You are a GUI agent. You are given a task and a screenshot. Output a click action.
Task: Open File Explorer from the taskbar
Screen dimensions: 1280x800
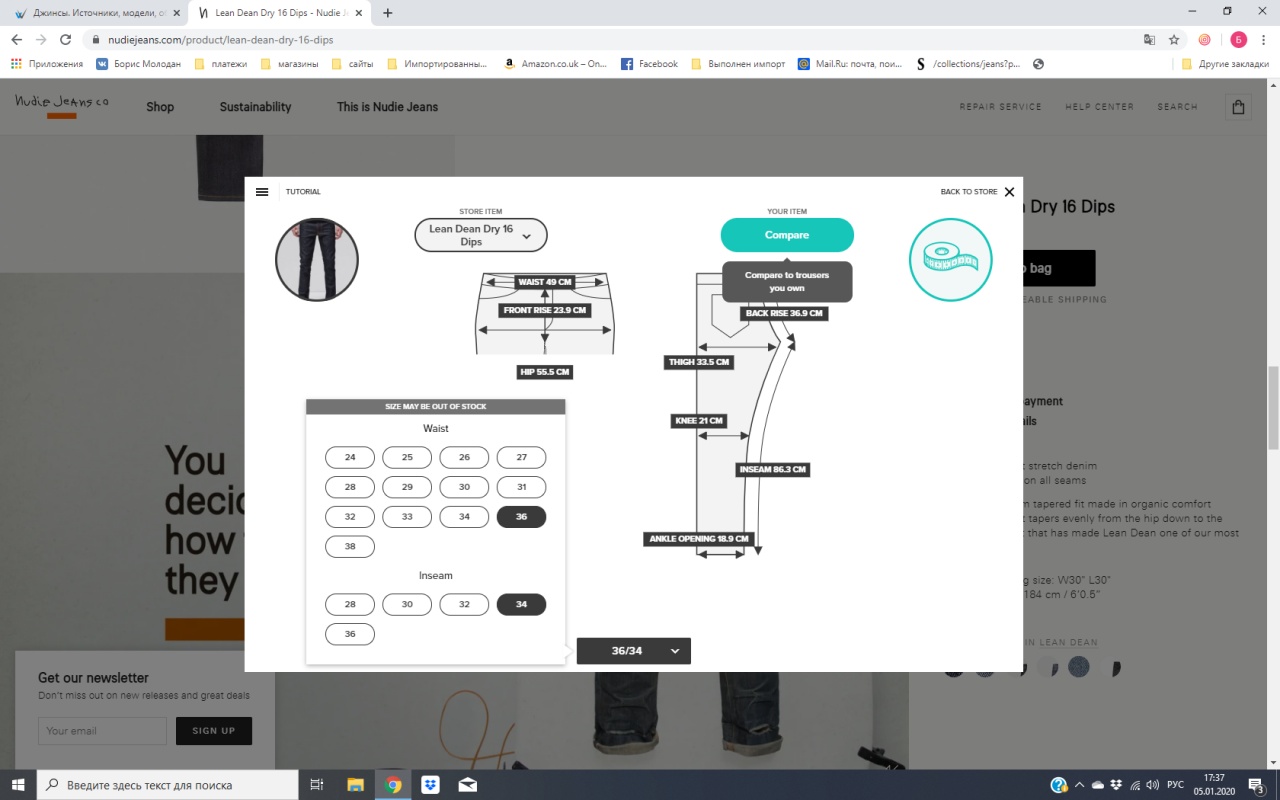355,785
